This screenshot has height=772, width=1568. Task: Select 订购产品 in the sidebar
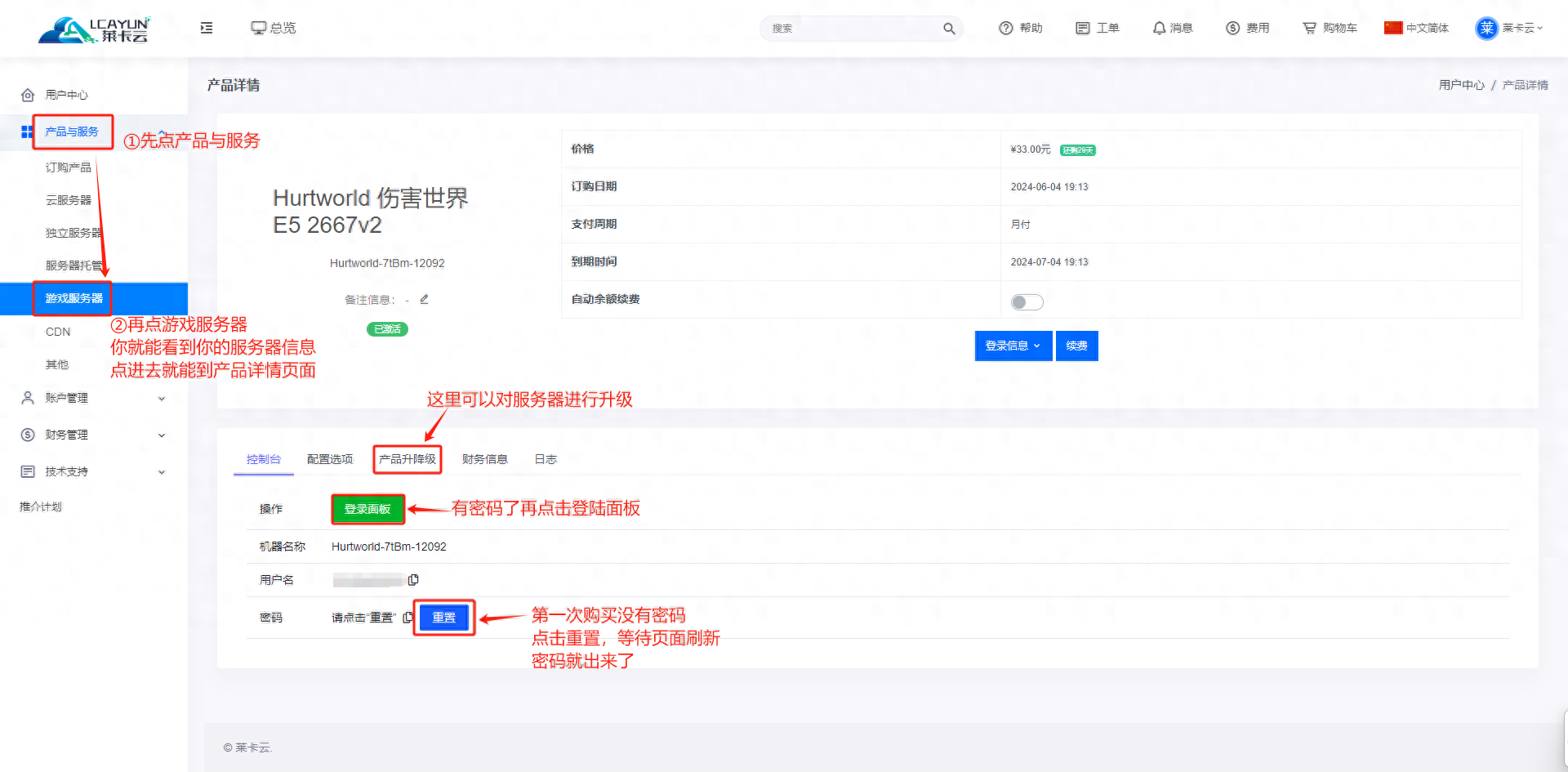click(x=69, y=167)
